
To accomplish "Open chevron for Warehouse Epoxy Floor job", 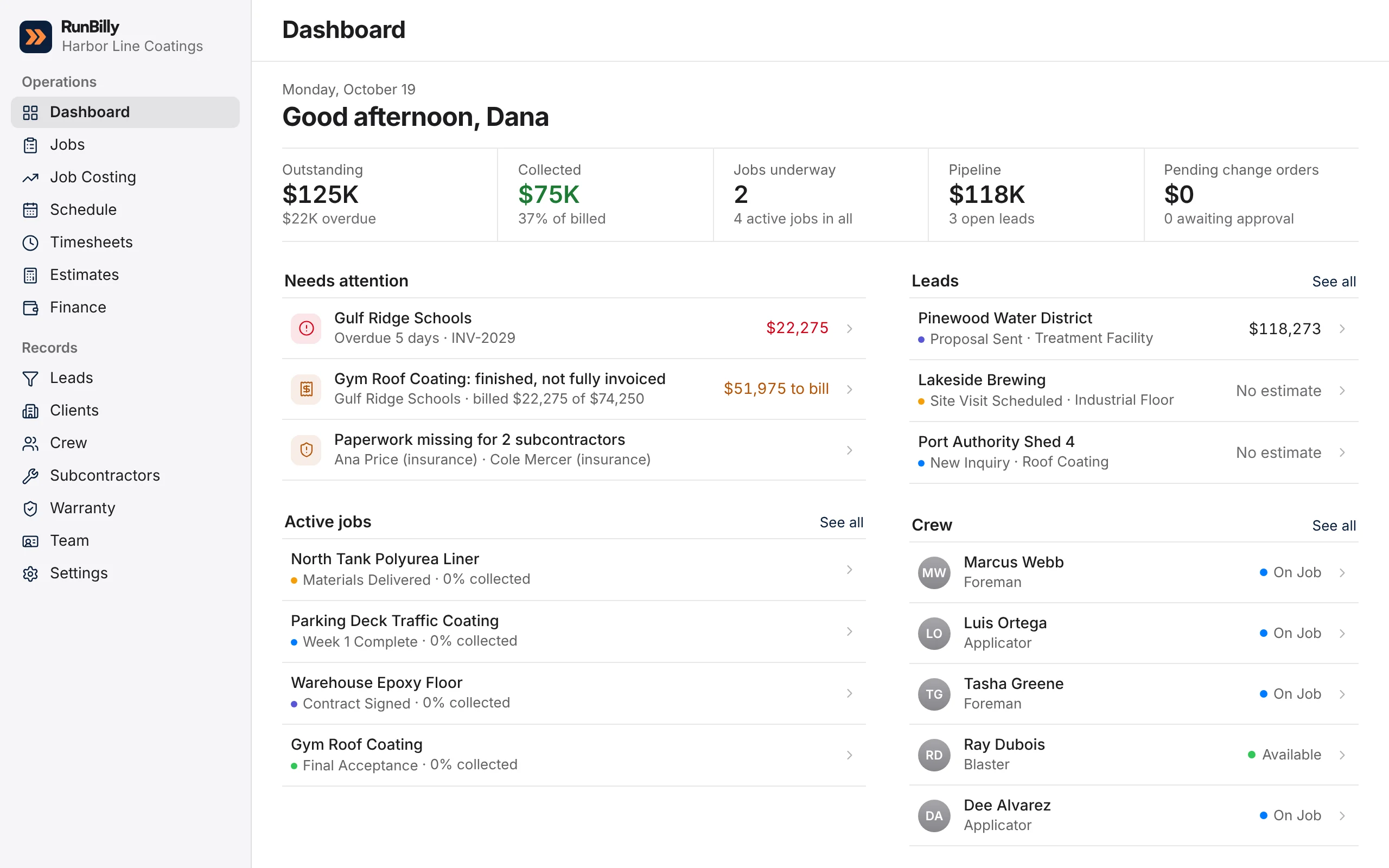I will pyautogui.click(x=850, y=693).
